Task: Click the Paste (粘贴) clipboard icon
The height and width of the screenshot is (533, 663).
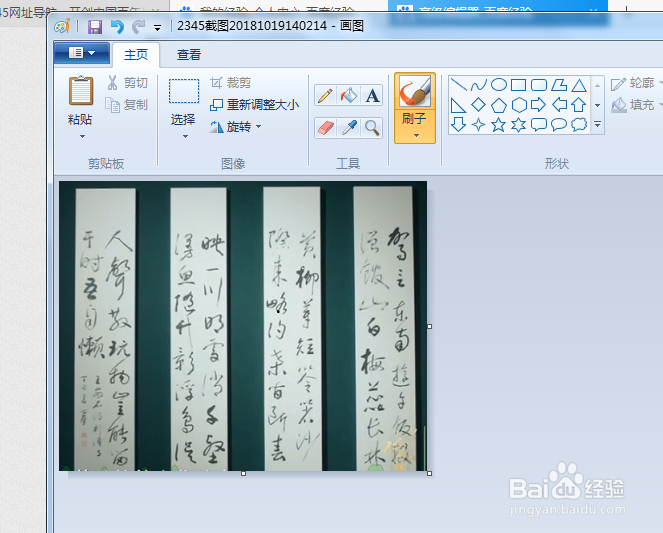Action: pyautogui.click(x=80, y=90)
